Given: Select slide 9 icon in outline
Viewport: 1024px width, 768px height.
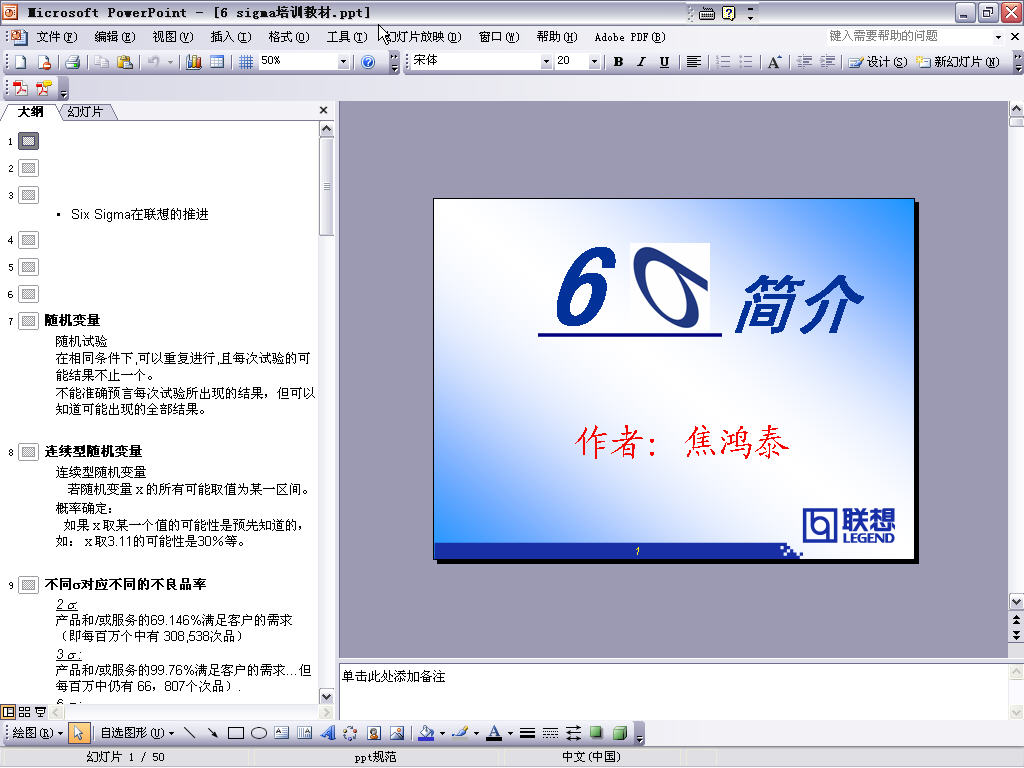Looking at the screenshot, I should point(28,584).
